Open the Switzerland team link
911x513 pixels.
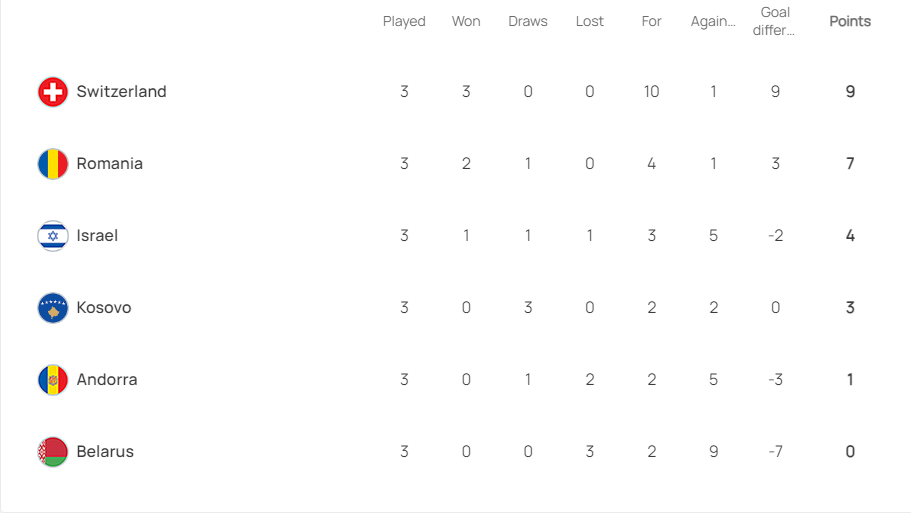(x=121, y=92)
